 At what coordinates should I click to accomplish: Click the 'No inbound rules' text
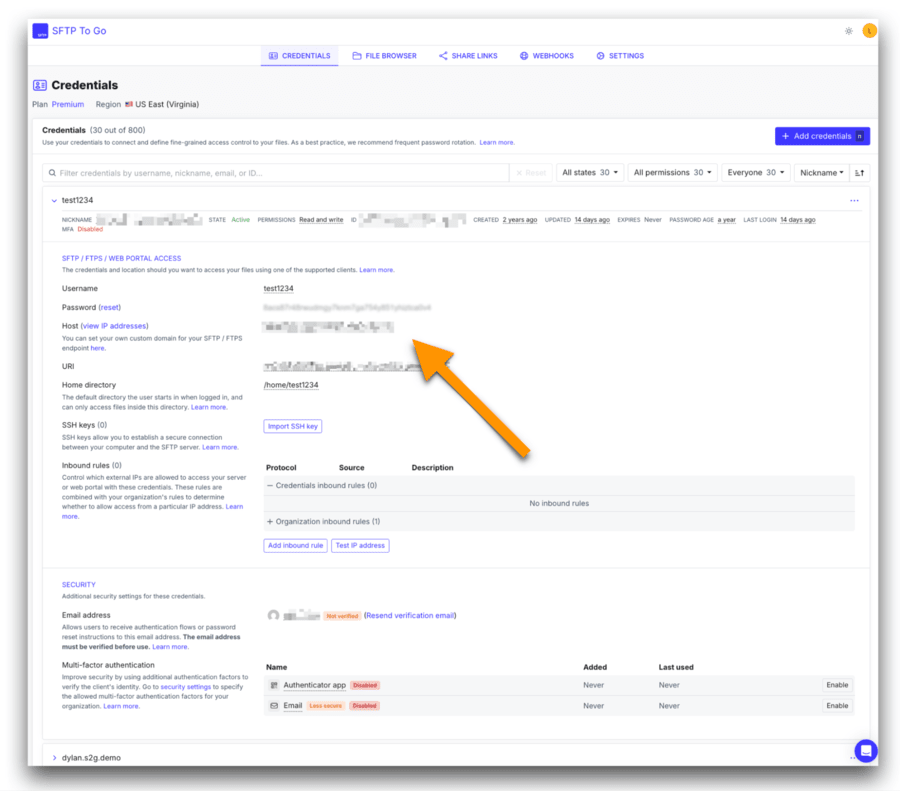[559, 503]
